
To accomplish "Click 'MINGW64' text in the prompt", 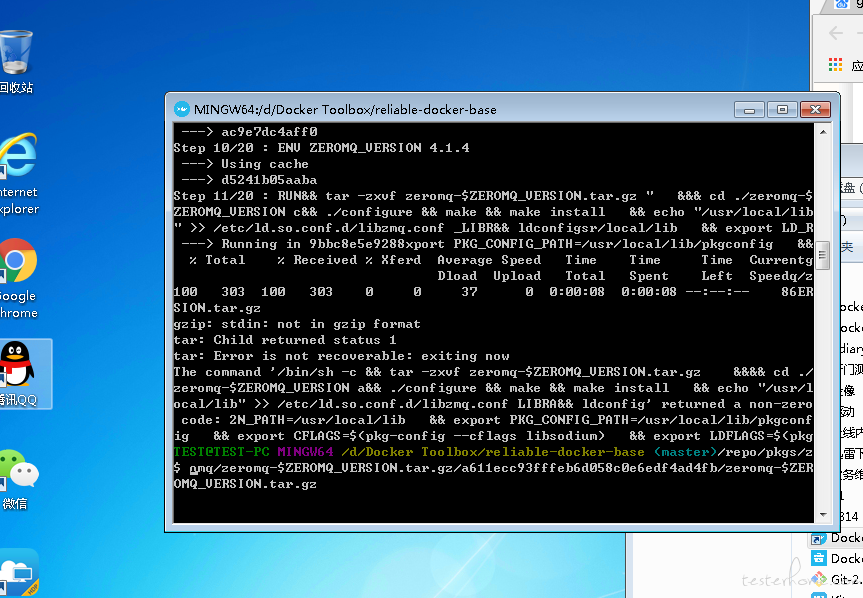I will (305, 452).
